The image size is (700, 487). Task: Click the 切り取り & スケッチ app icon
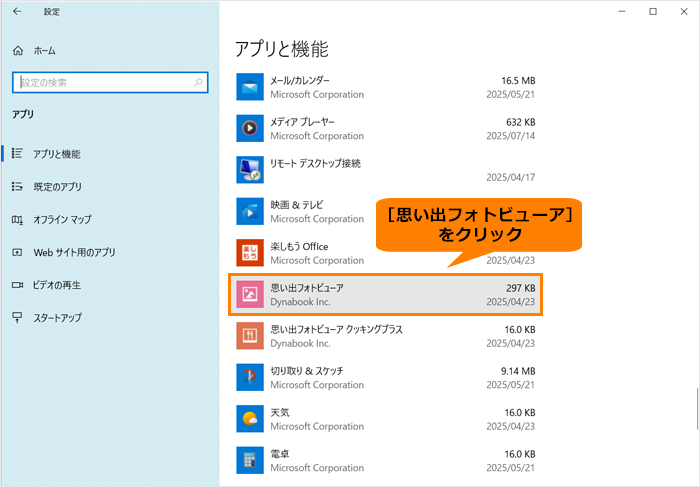pos(250,378)
